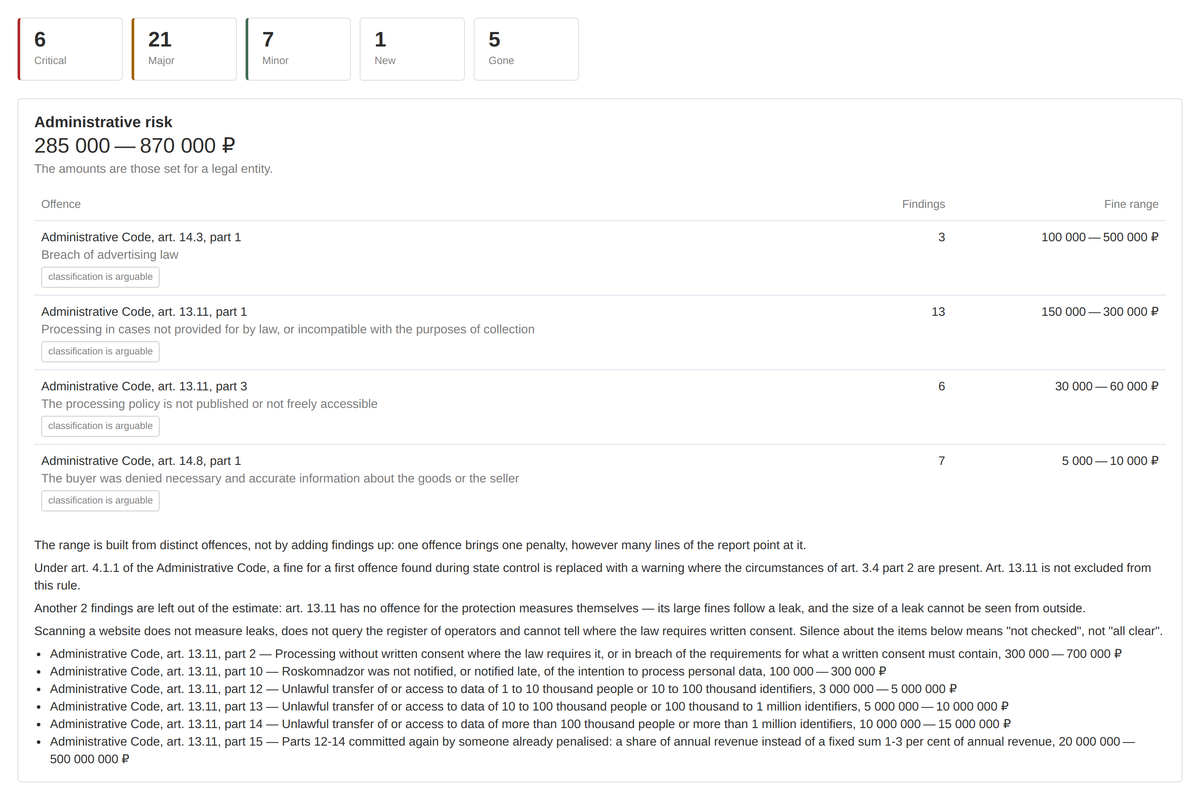1200x800 pixels.
Task: Click the findings count 6
Action: tap(941, 386)
